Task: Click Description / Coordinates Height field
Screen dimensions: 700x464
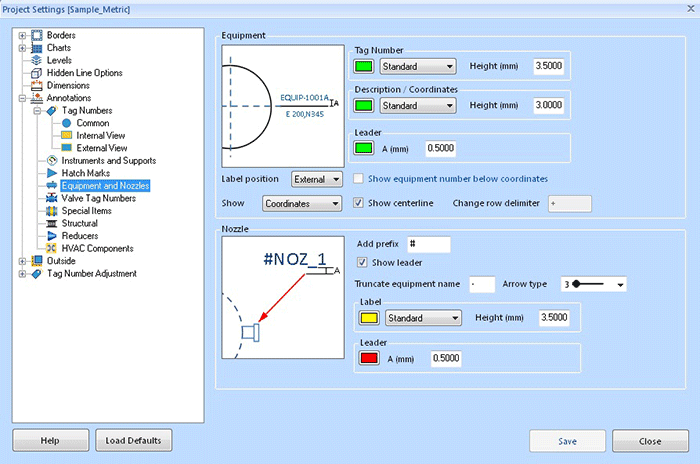Action: [x=549, y=105]
